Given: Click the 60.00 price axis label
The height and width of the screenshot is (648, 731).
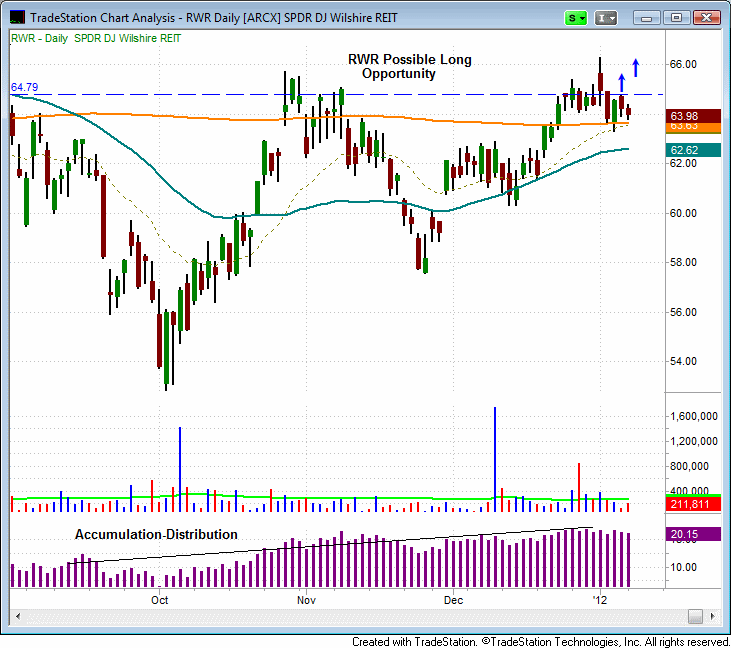Looking at the screenshot, I should point(683,213).
